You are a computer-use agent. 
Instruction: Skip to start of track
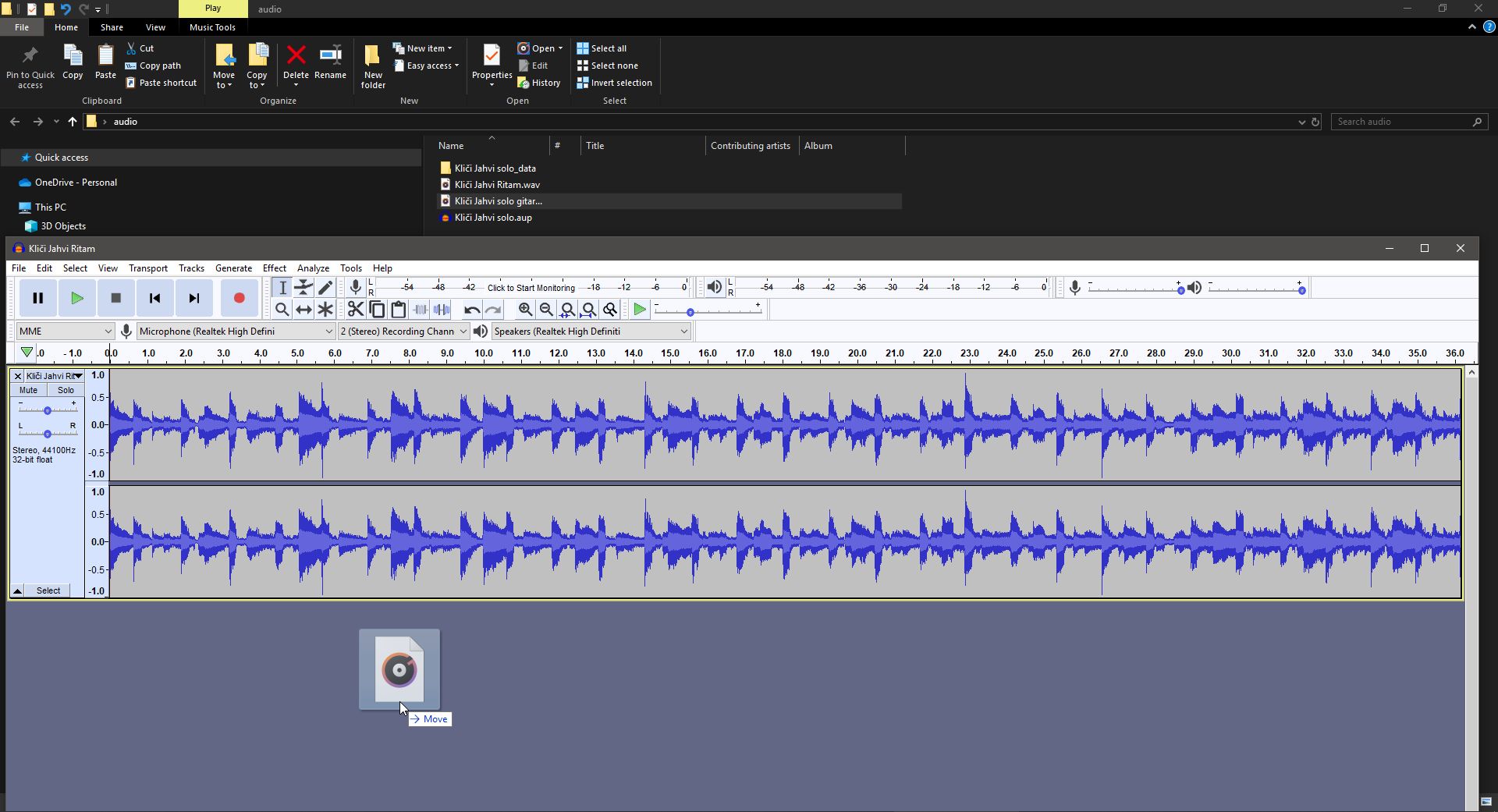click(154, 298)
